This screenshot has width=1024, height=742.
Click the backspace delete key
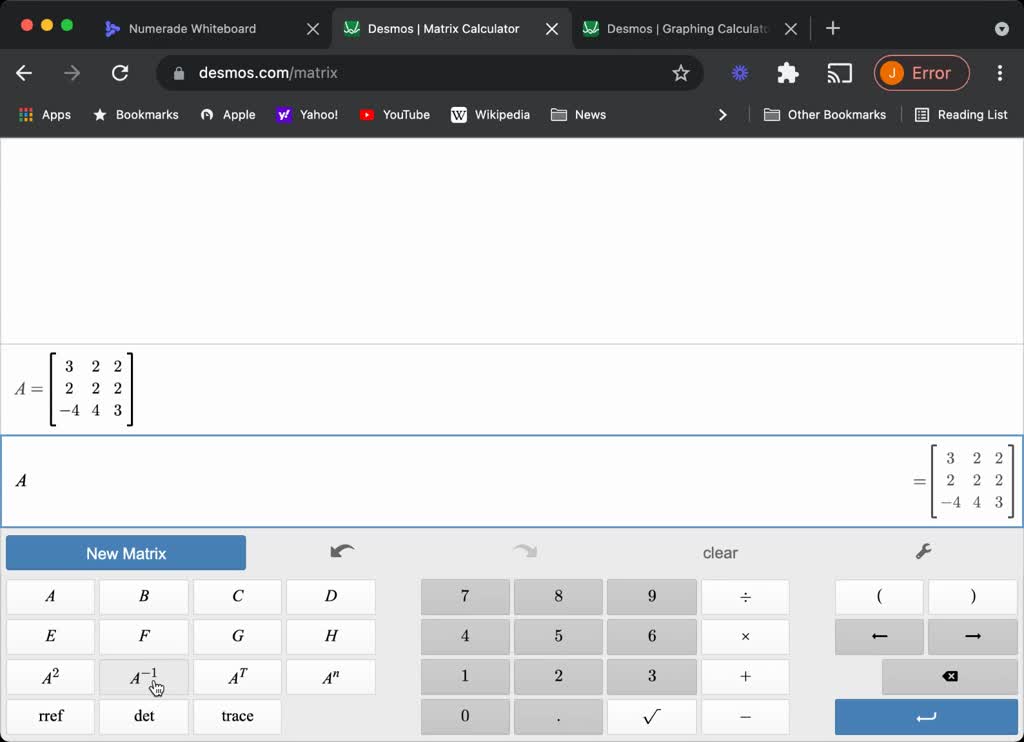948,677
